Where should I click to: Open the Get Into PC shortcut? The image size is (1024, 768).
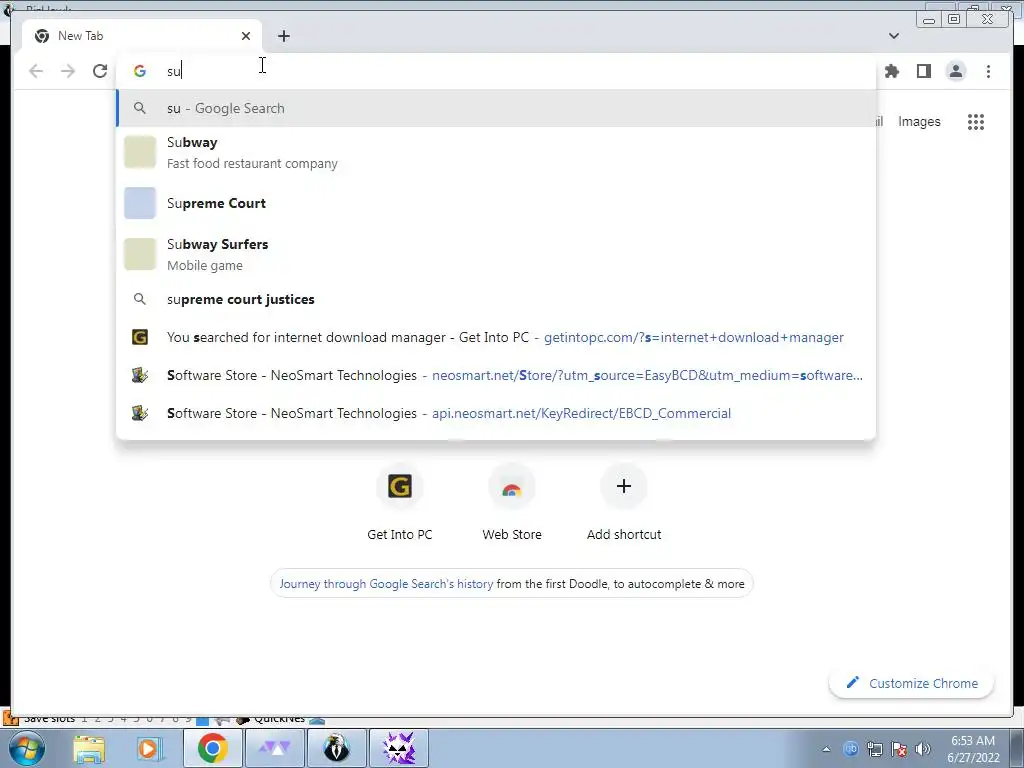pyautogui.click(x=400, y=503)
